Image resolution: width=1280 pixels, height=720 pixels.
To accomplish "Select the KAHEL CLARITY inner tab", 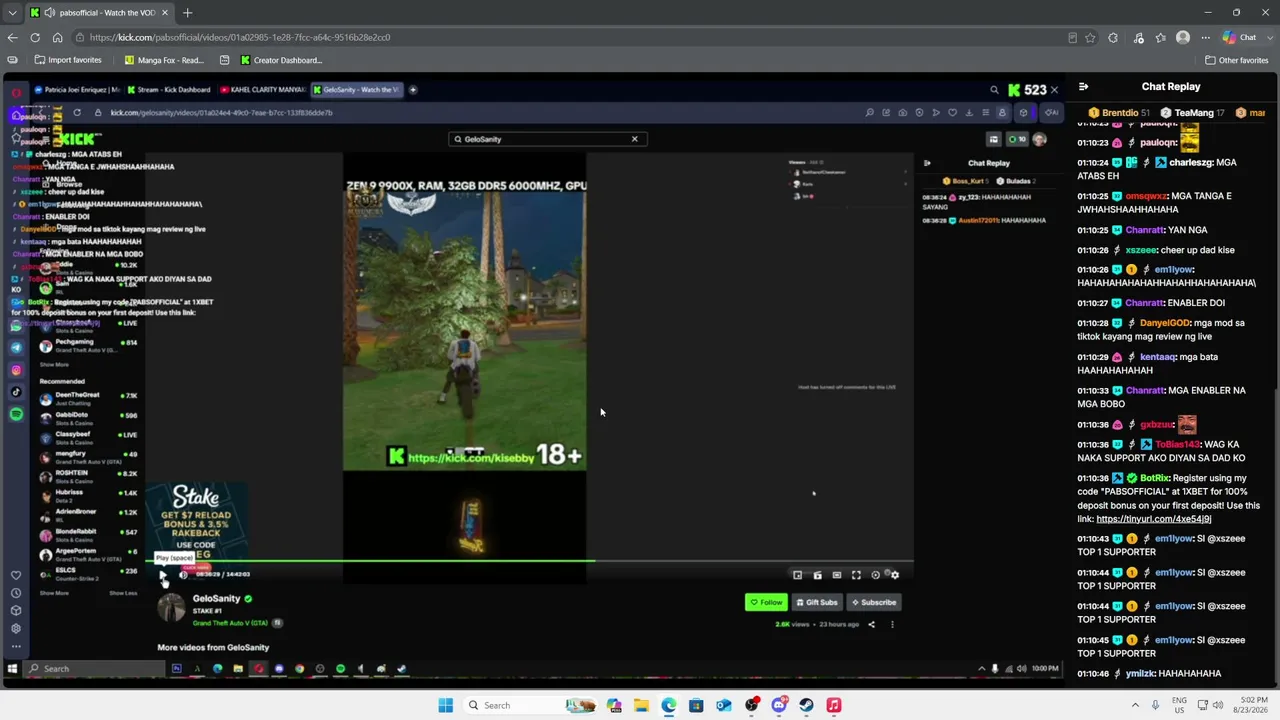I will 262,90.
